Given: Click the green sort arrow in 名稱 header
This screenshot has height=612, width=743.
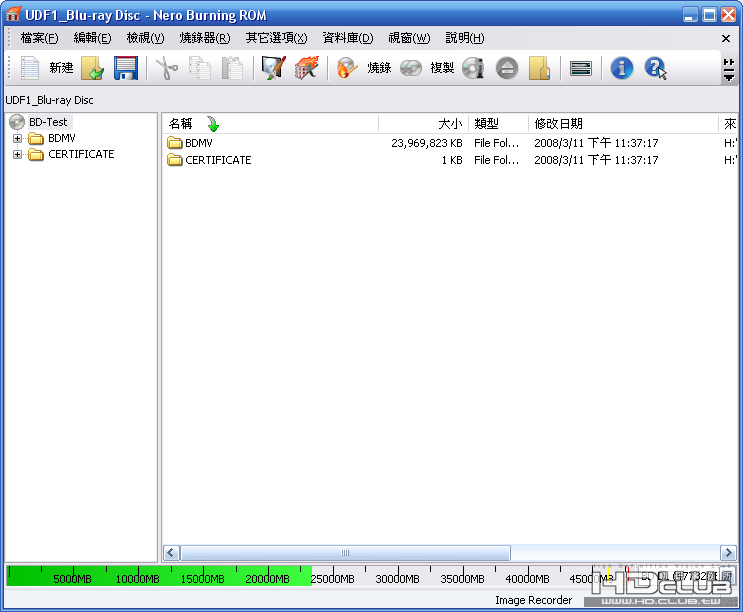Looking at the screenshot, I should [213, 124].
